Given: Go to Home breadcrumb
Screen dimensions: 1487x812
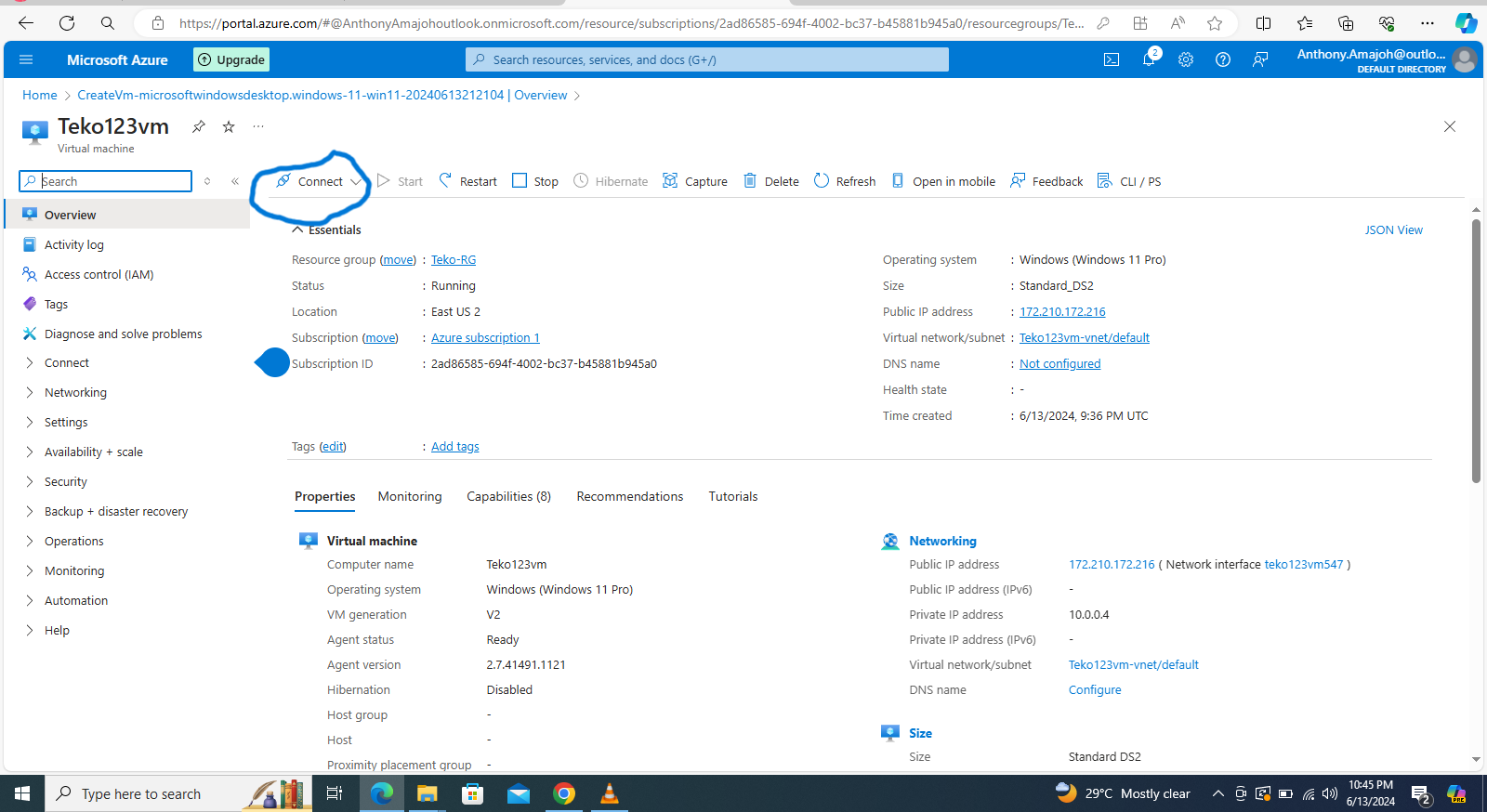Looking at the screenshot, I should [x=40, y=95].
